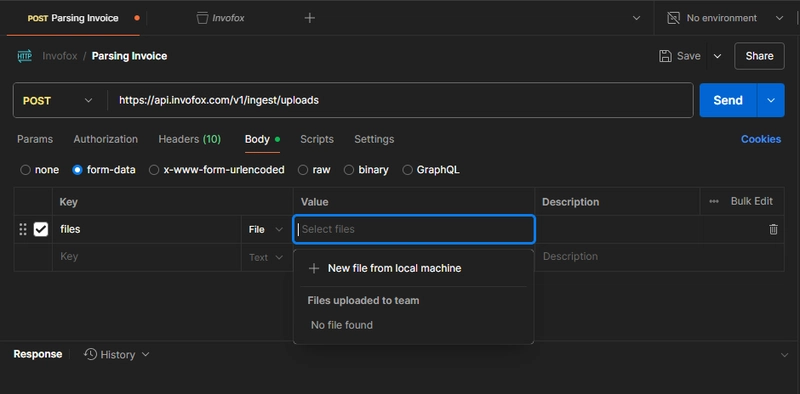The width and height of the screenshot is (800, 394).
Task: Click the request URL field
Action: (x=400, y=100)
